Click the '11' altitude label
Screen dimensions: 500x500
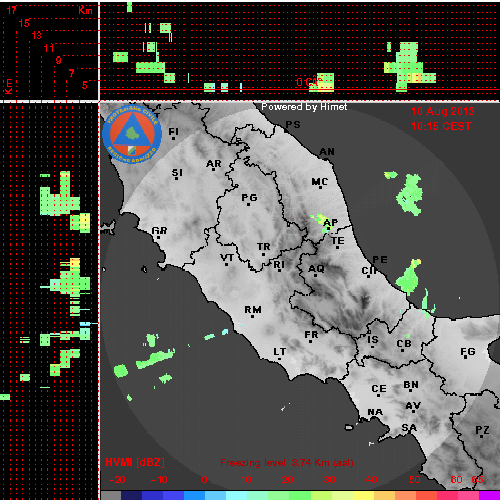[x=49, y=48]
